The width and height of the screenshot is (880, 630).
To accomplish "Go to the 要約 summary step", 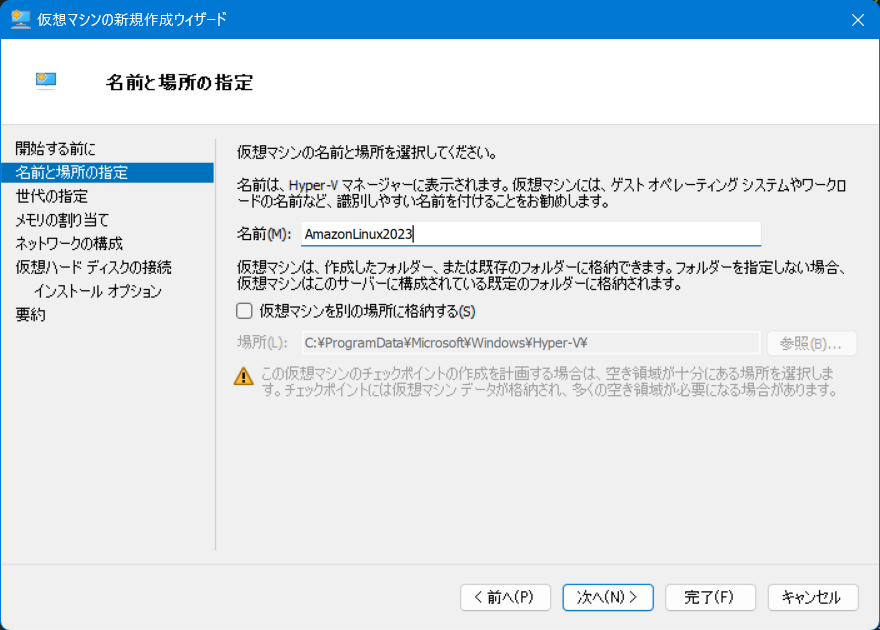I will pyautogui.click(x=30, y=316).
